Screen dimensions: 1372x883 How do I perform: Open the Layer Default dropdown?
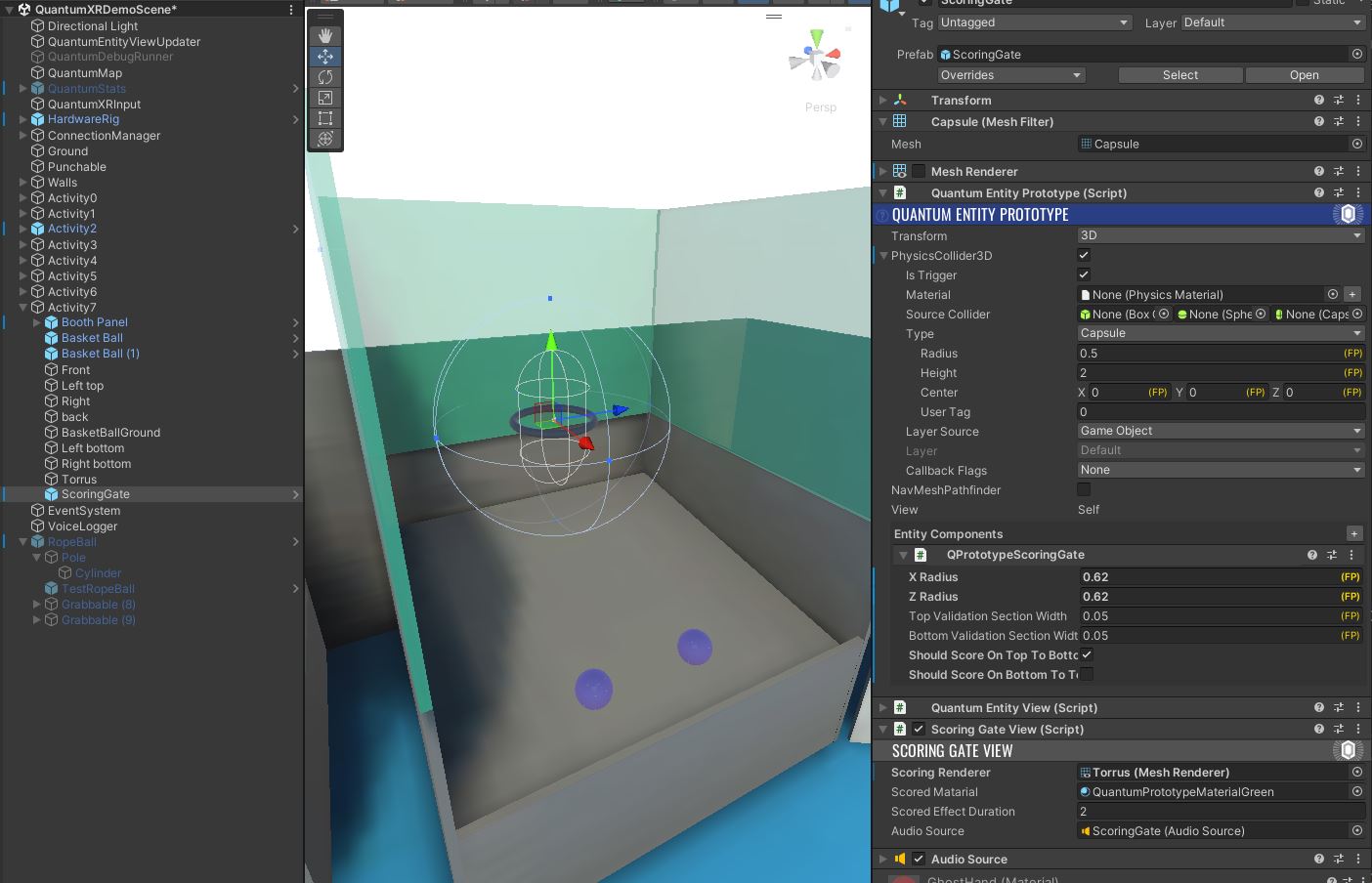[1273, 22]
